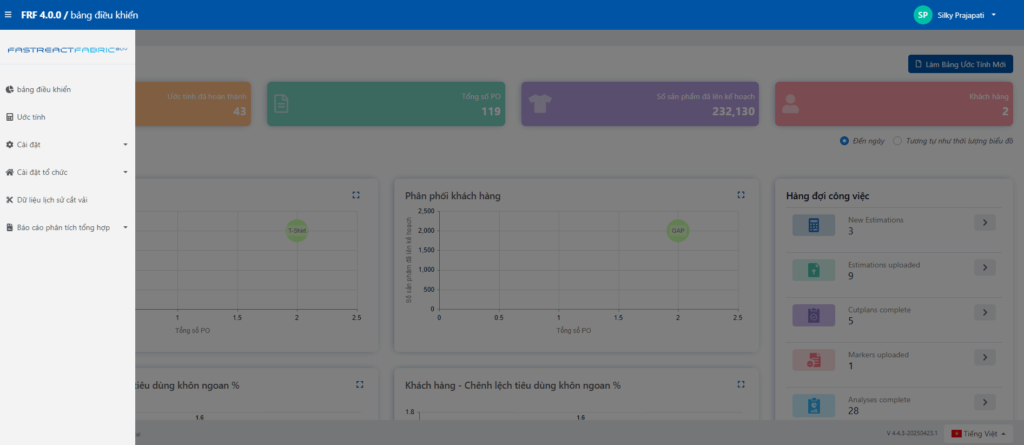This screenshot has width=1024, height=445.
Task: Click Làm Bảng Ước Tính Mới button
Action: coord(960,64)
